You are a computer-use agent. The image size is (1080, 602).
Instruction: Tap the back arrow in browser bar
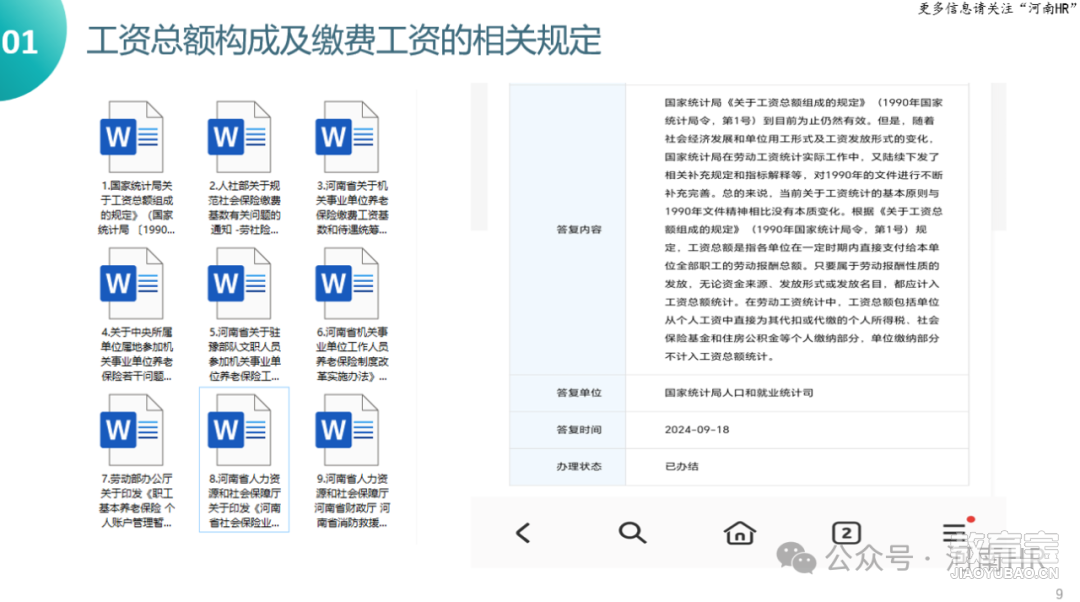click(523, 532)
